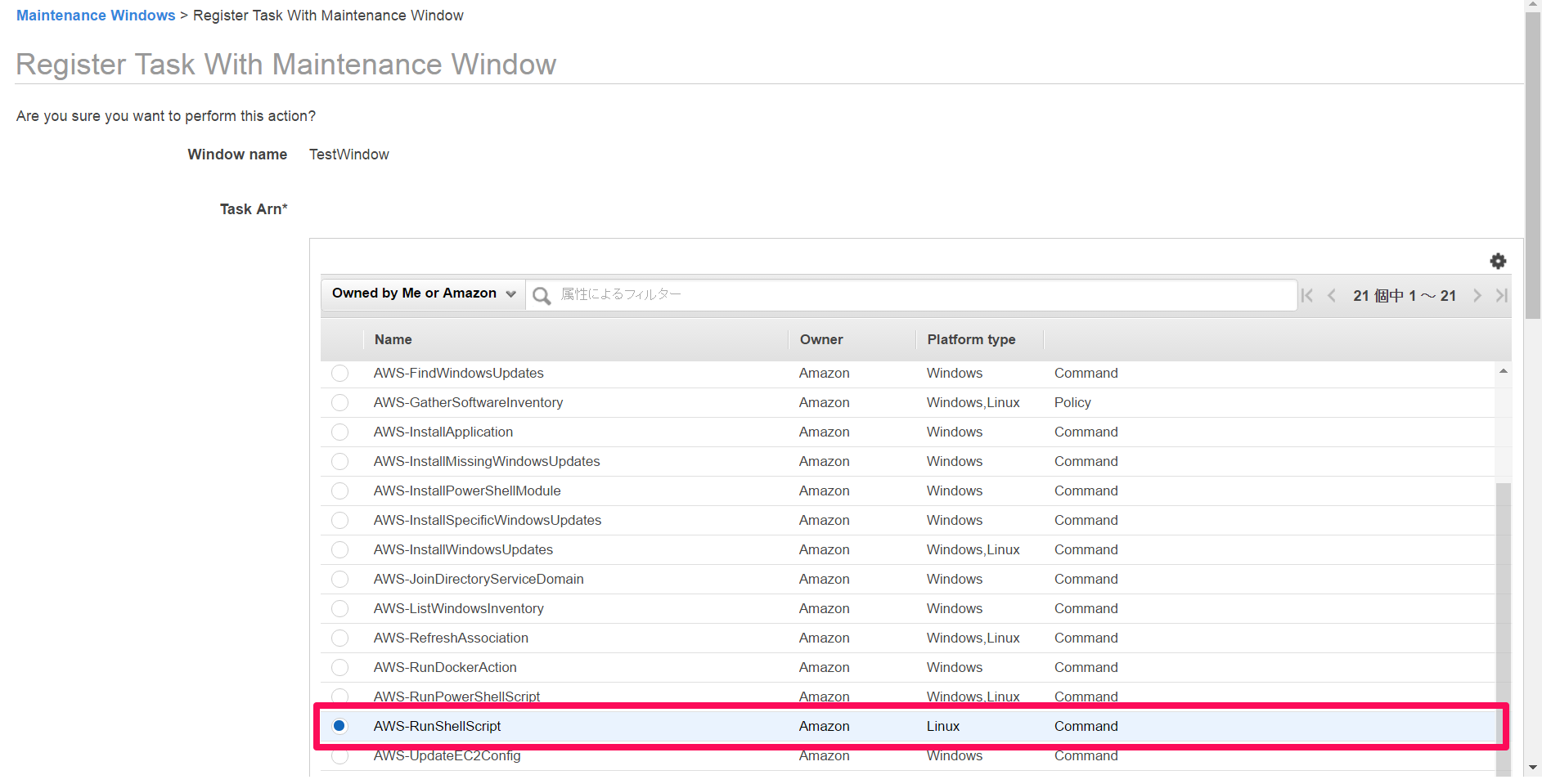
Task: Jump to the first page of results
Action: click(x=1306, y=295)
